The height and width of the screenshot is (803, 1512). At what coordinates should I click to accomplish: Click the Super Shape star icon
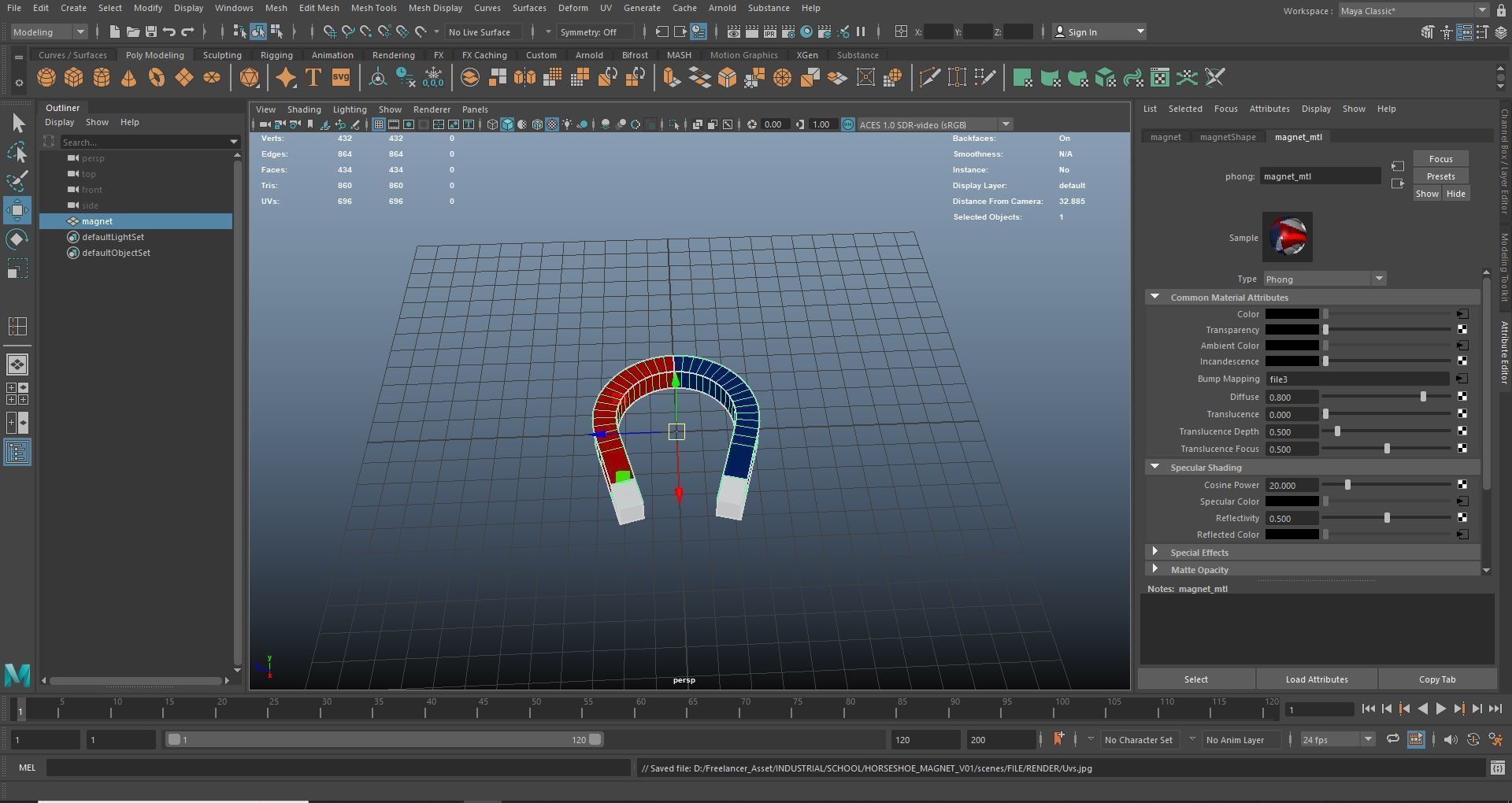(286, 78)
